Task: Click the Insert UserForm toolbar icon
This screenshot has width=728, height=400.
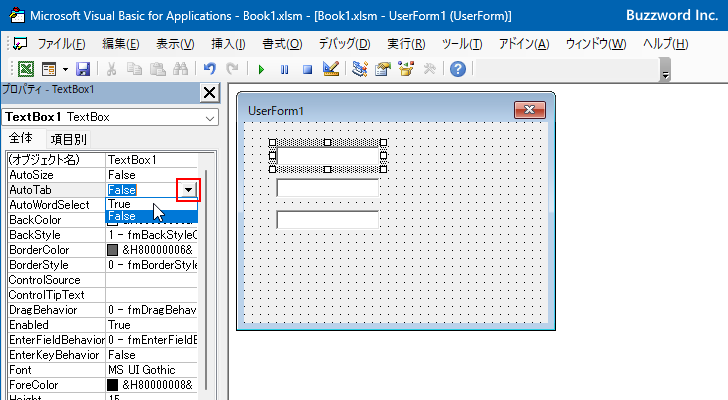Action: click(48, 69)
